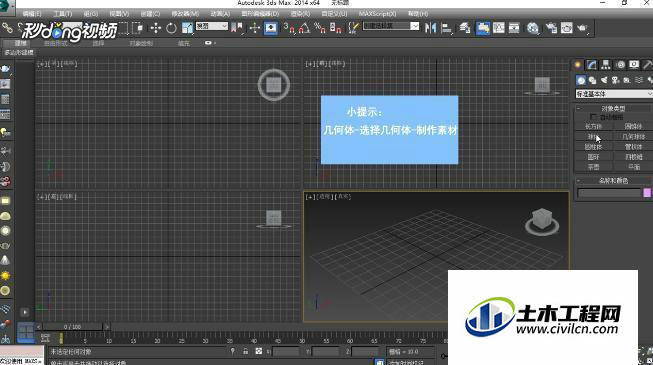Image resolution: width=653 pixels, height=365 pixels.
Task: Select the Lights category icon
Action: (604, 80)
